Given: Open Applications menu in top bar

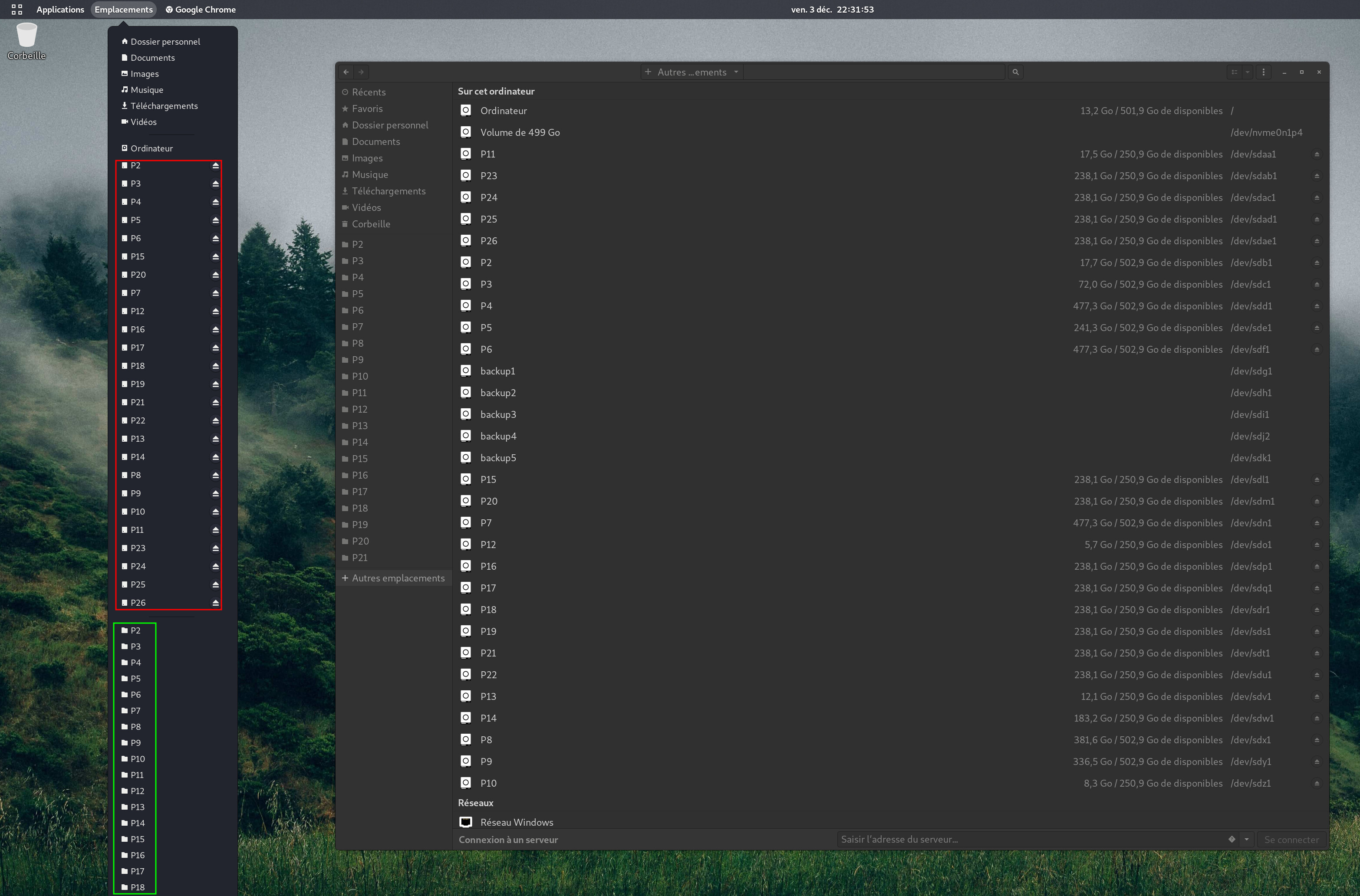Looking at the screenshot, I should (x=60, y=9).
